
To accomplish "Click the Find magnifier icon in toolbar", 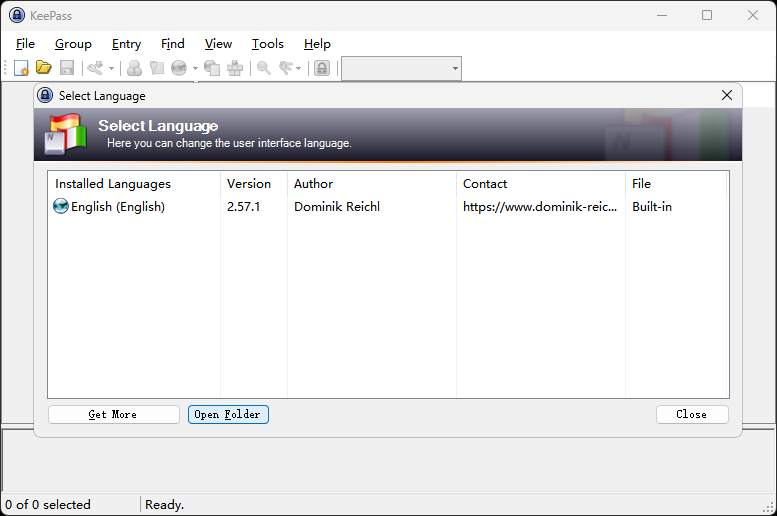I will point(264,68).
